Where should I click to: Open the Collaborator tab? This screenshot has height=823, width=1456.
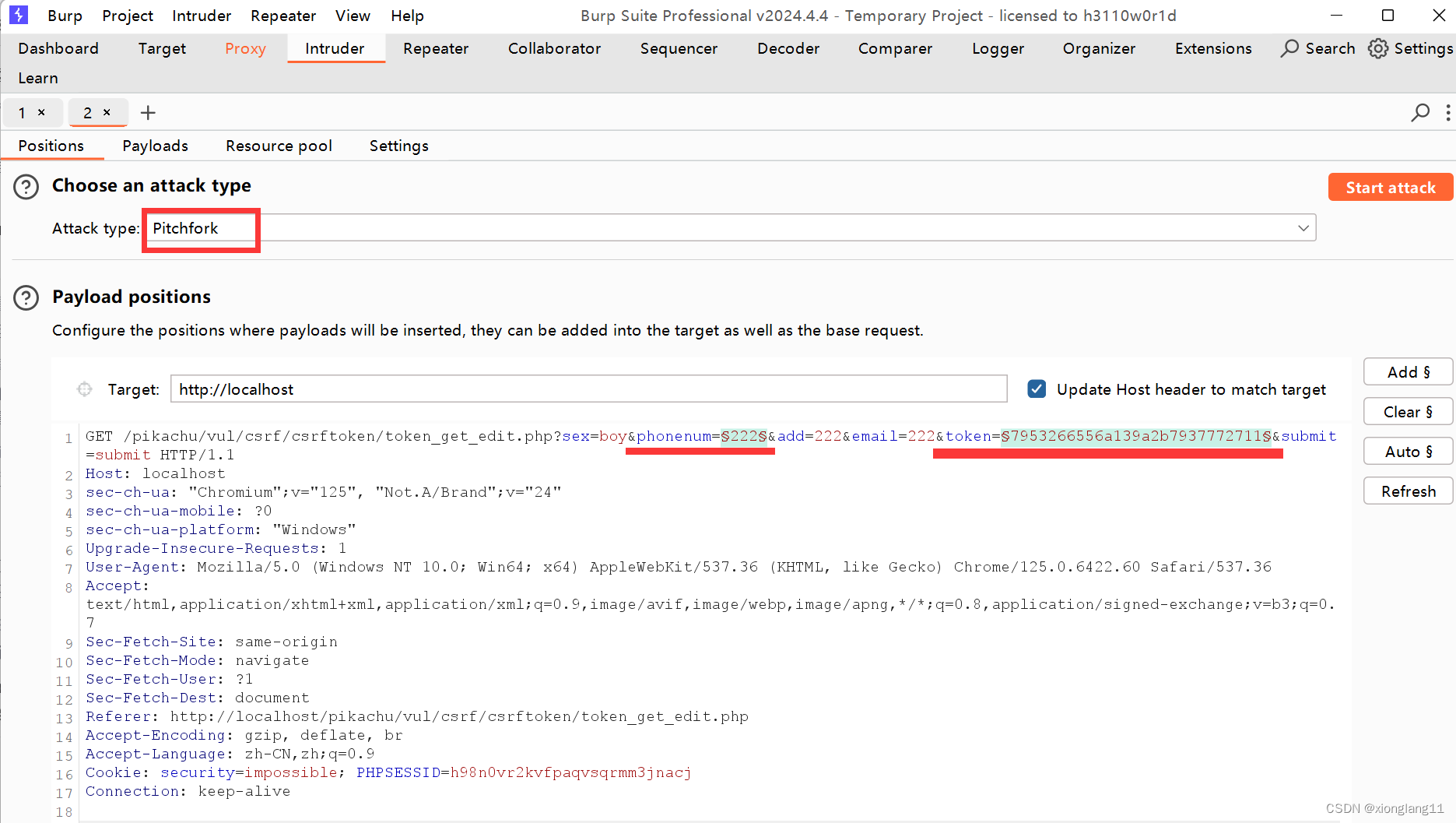tap(554, 48)
